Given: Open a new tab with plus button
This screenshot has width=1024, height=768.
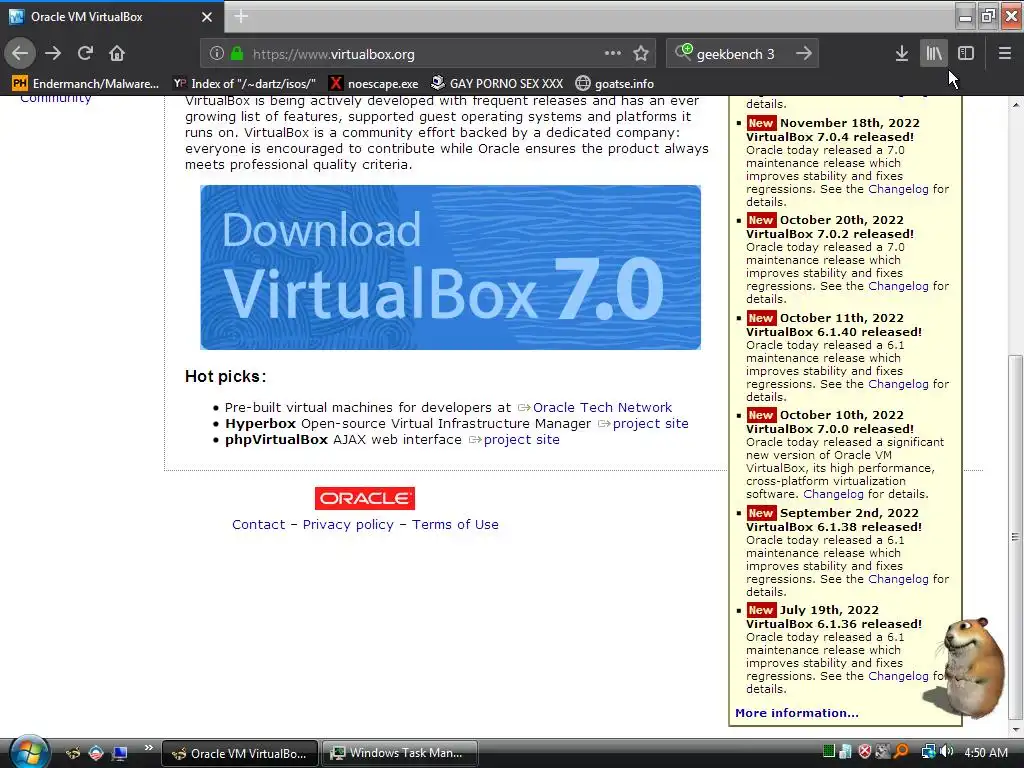Looking at the screenshot, I should coord(241,16).
